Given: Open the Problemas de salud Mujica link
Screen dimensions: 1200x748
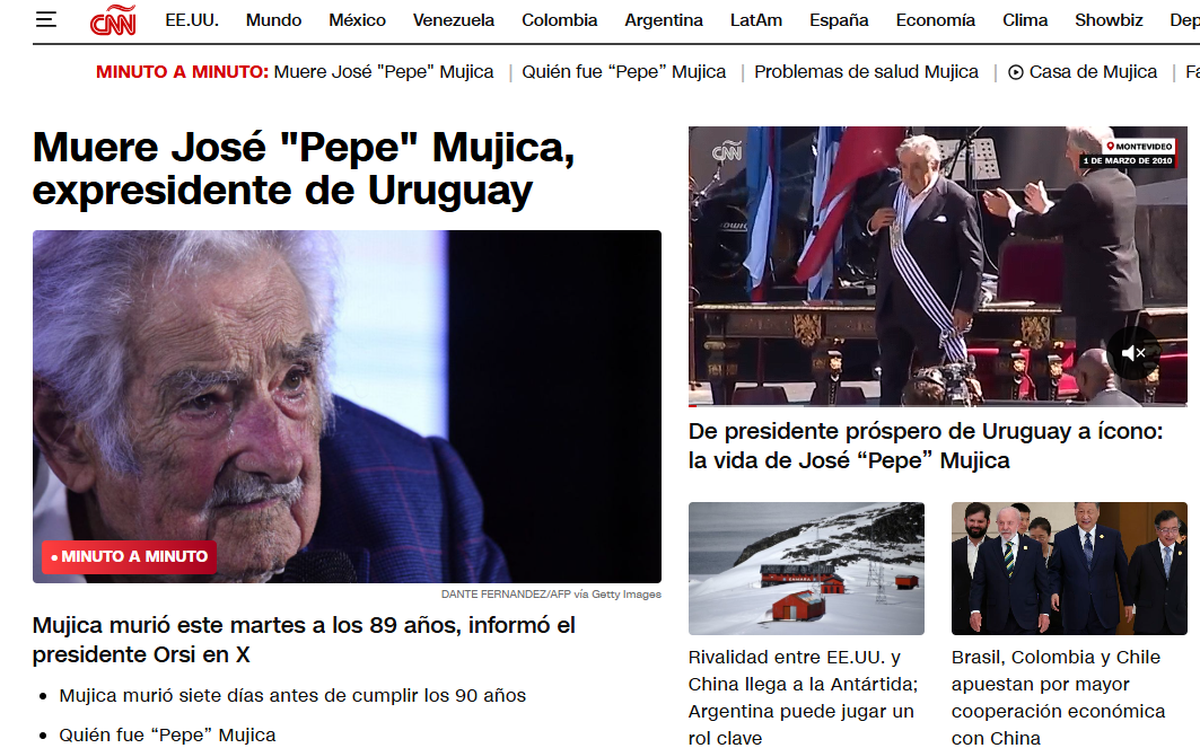Looking at the screenshot, I should coord(866,72).
